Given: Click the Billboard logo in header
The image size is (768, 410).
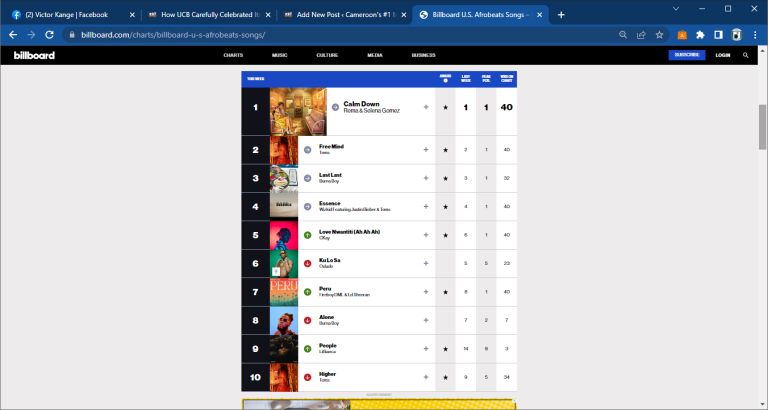Looking at the screenshot, I should (x=32, y=56).
